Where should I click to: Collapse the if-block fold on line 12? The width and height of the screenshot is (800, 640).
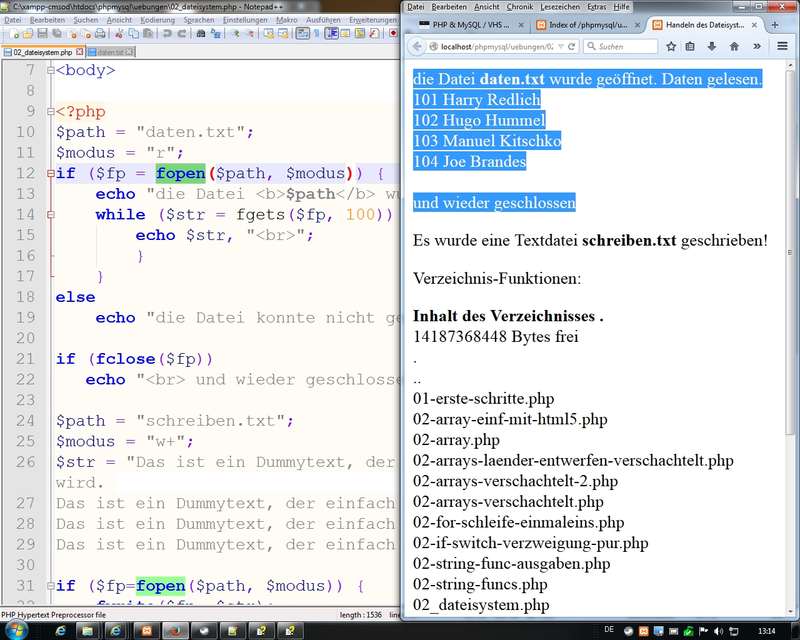click(50, 173)
